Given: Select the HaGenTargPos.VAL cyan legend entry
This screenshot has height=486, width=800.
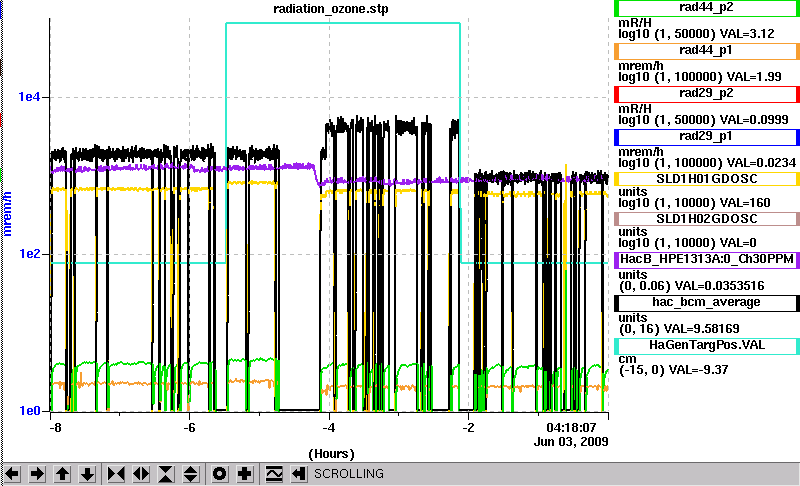Looking at the screenshot, I should click(x=707, y=345).
